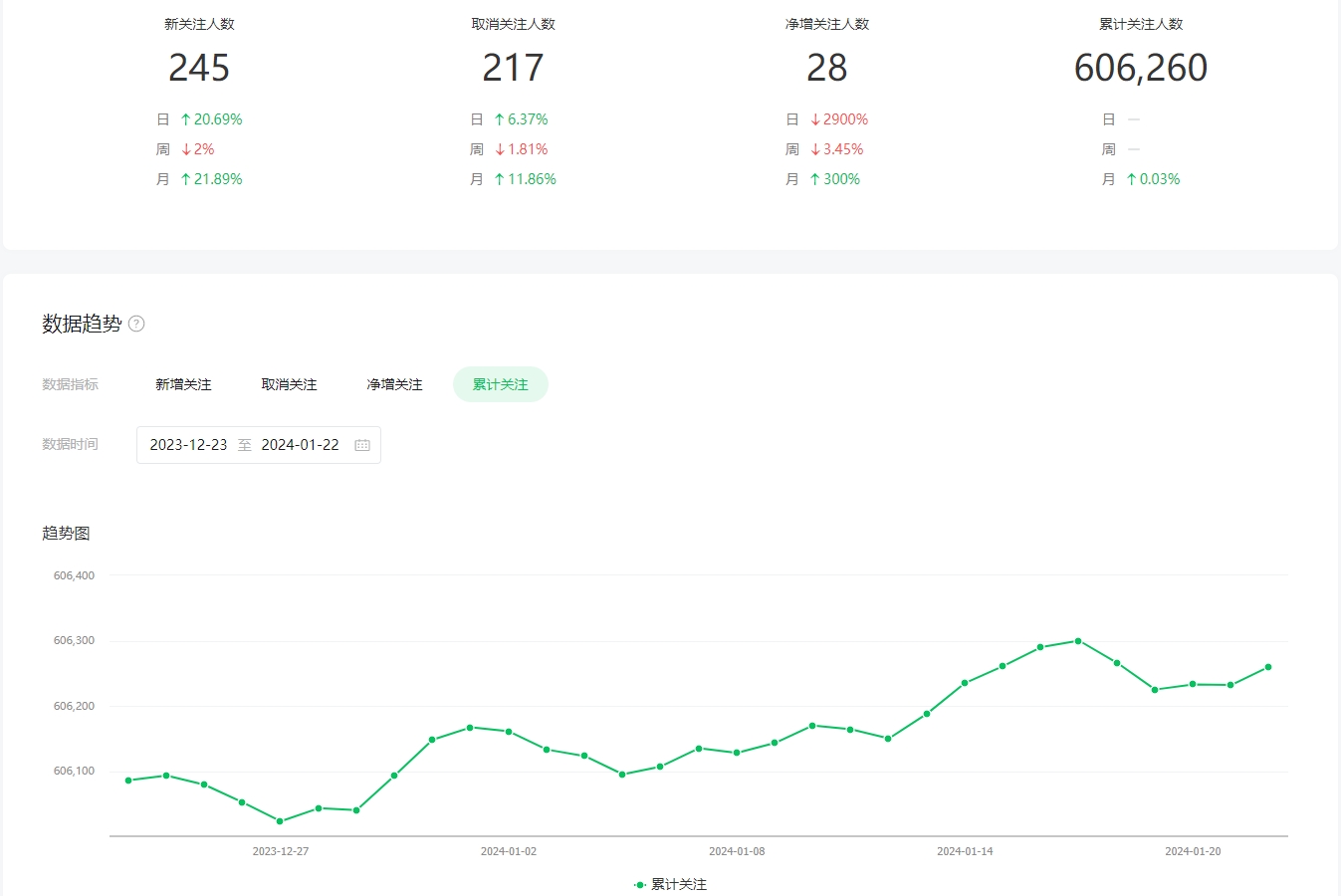
Task: Click the data point above 2024-01-14
Action: pos(965,683)
